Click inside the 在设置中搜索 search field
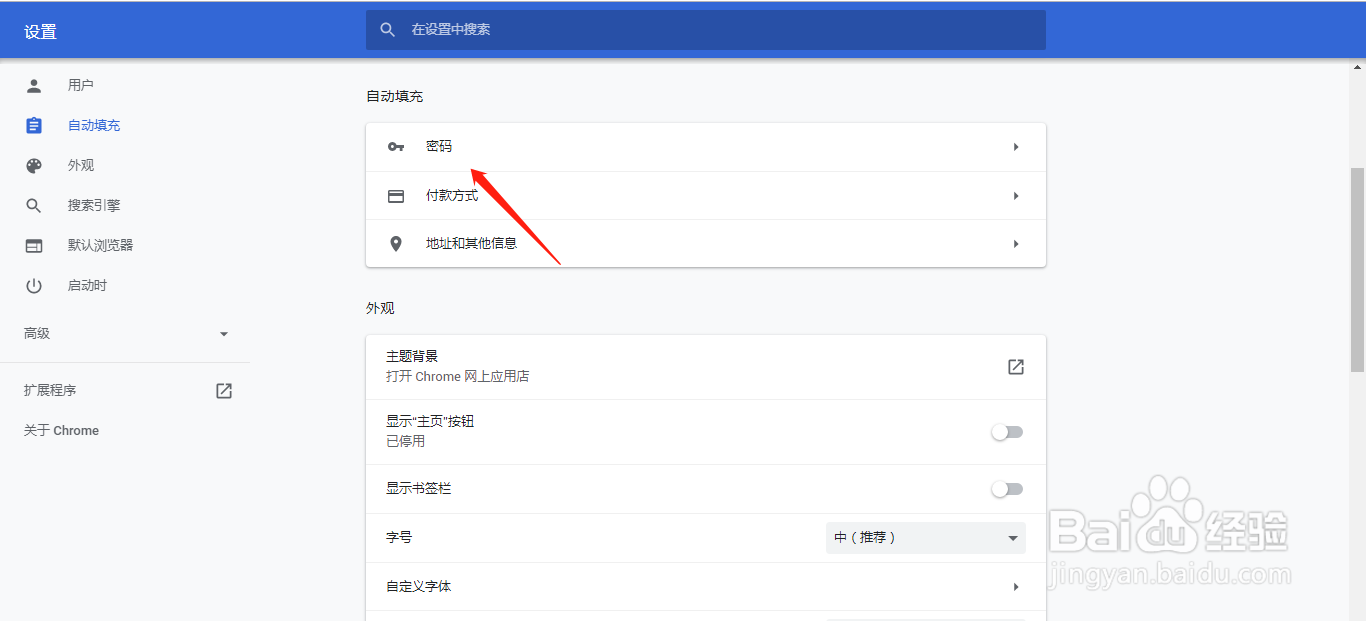 (705, 30)
